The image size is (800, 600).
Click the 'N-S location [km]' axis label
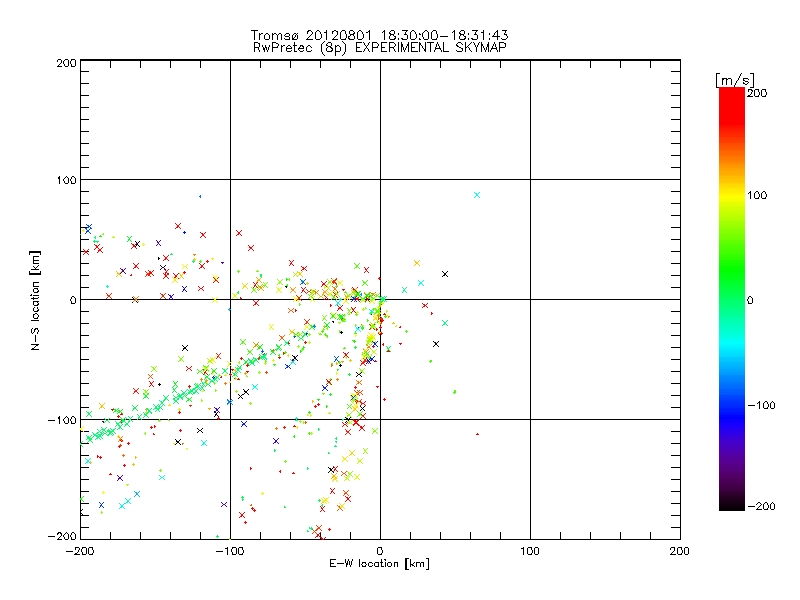pos(35,301)
